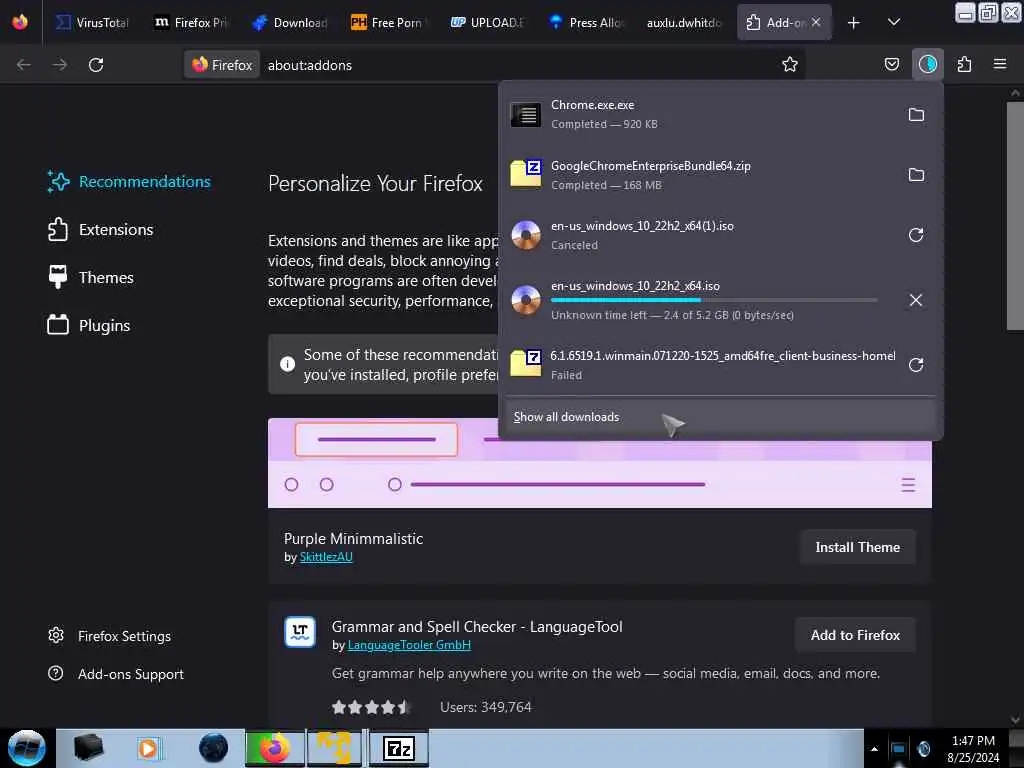Screen dimensions: 1024x768
Task: Select Plugins in the sidebar
Action: 89,325
